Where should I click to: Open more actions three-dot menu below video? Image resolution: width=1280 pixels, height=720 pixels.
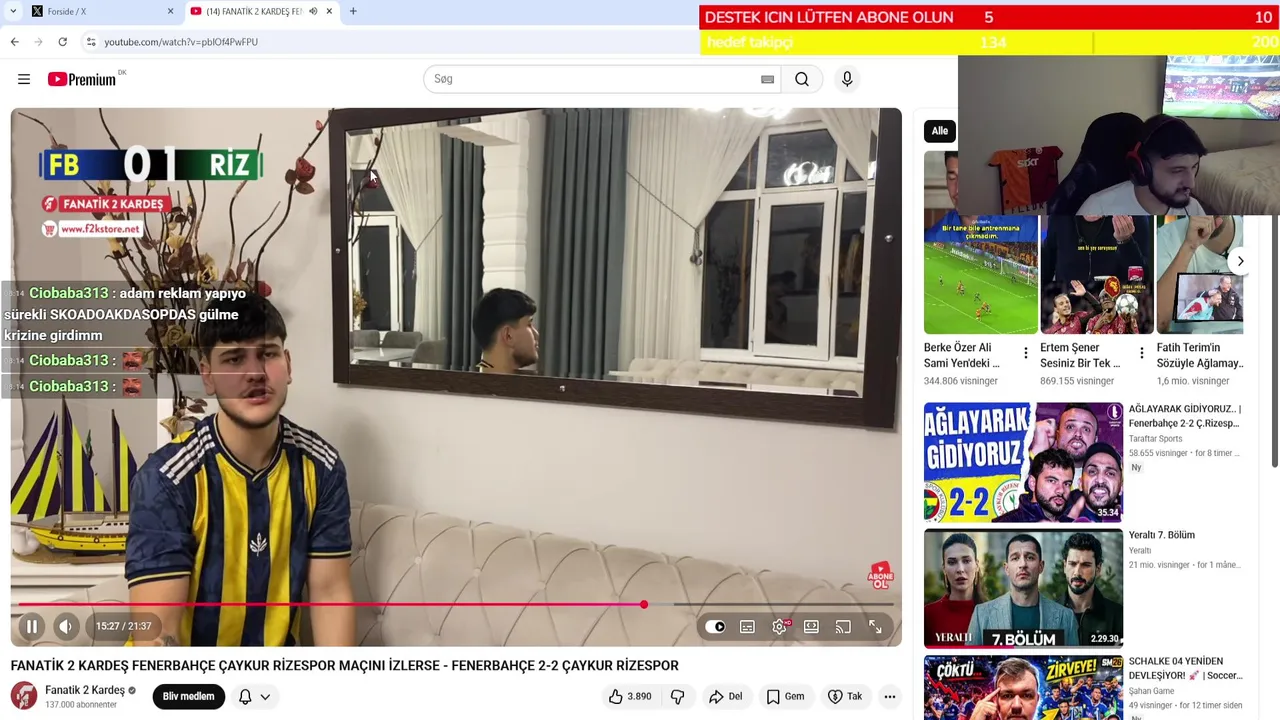[889, 696]
